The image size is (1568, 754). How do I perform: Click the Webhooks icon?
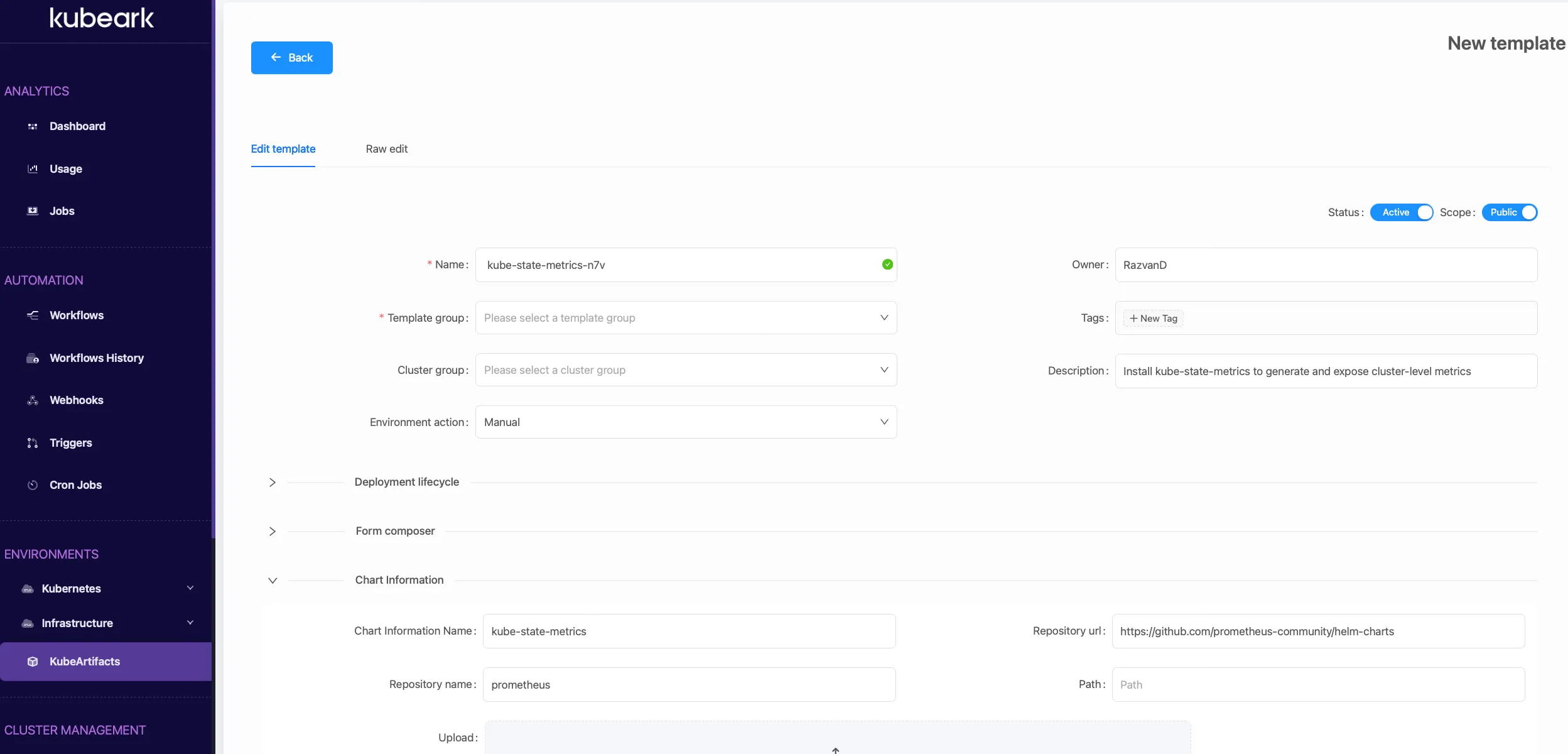33,400
